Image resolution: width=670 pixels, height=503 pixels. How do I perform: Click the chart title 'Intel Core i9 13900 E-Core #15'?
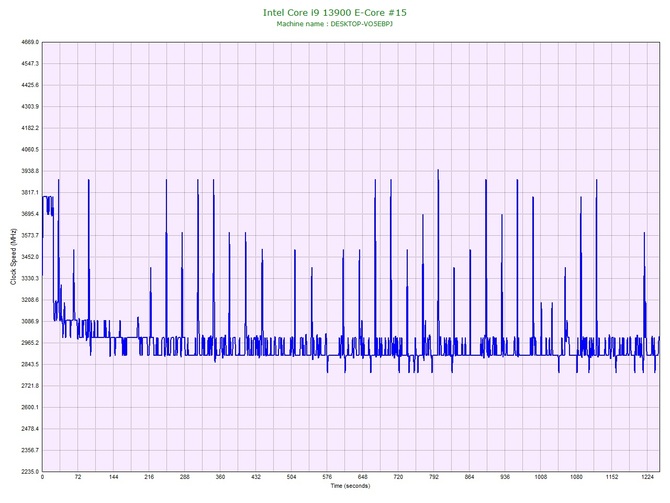(335, 12)
